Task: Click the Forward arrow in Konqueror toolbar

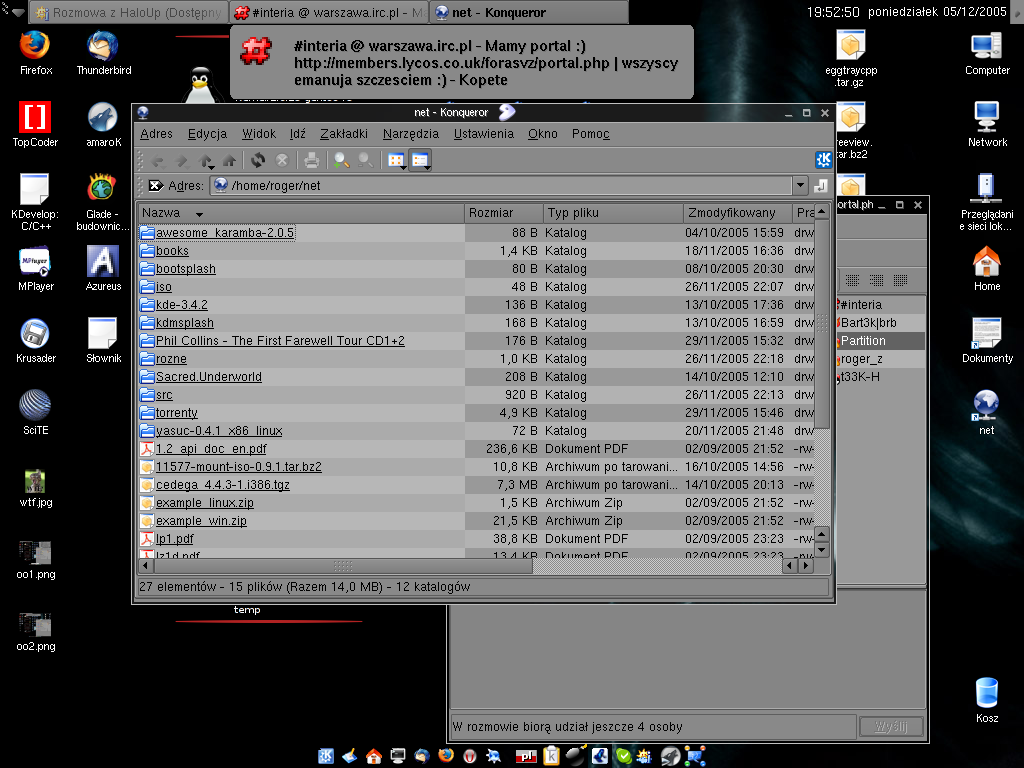Action: point(182,160)
